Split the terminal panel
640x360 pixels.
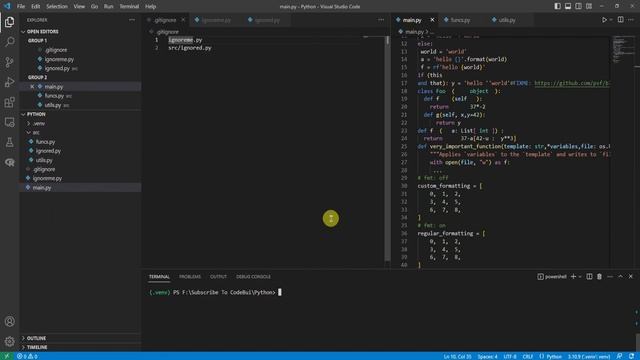pyautogui.click(x=589, y=276)
